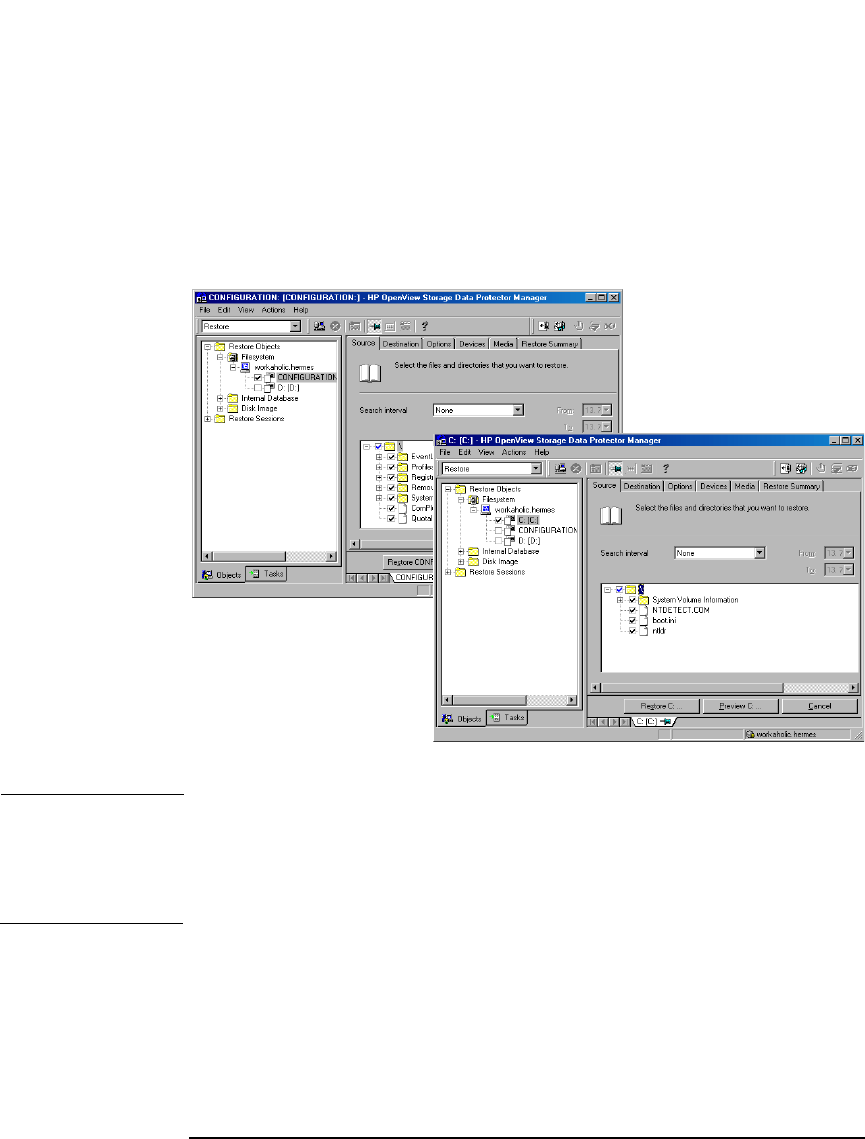The width and height of the screenshot is (865, 1139).
Task: Expand Restore Sessions in C: window tree
Action: tap(447, 572)
